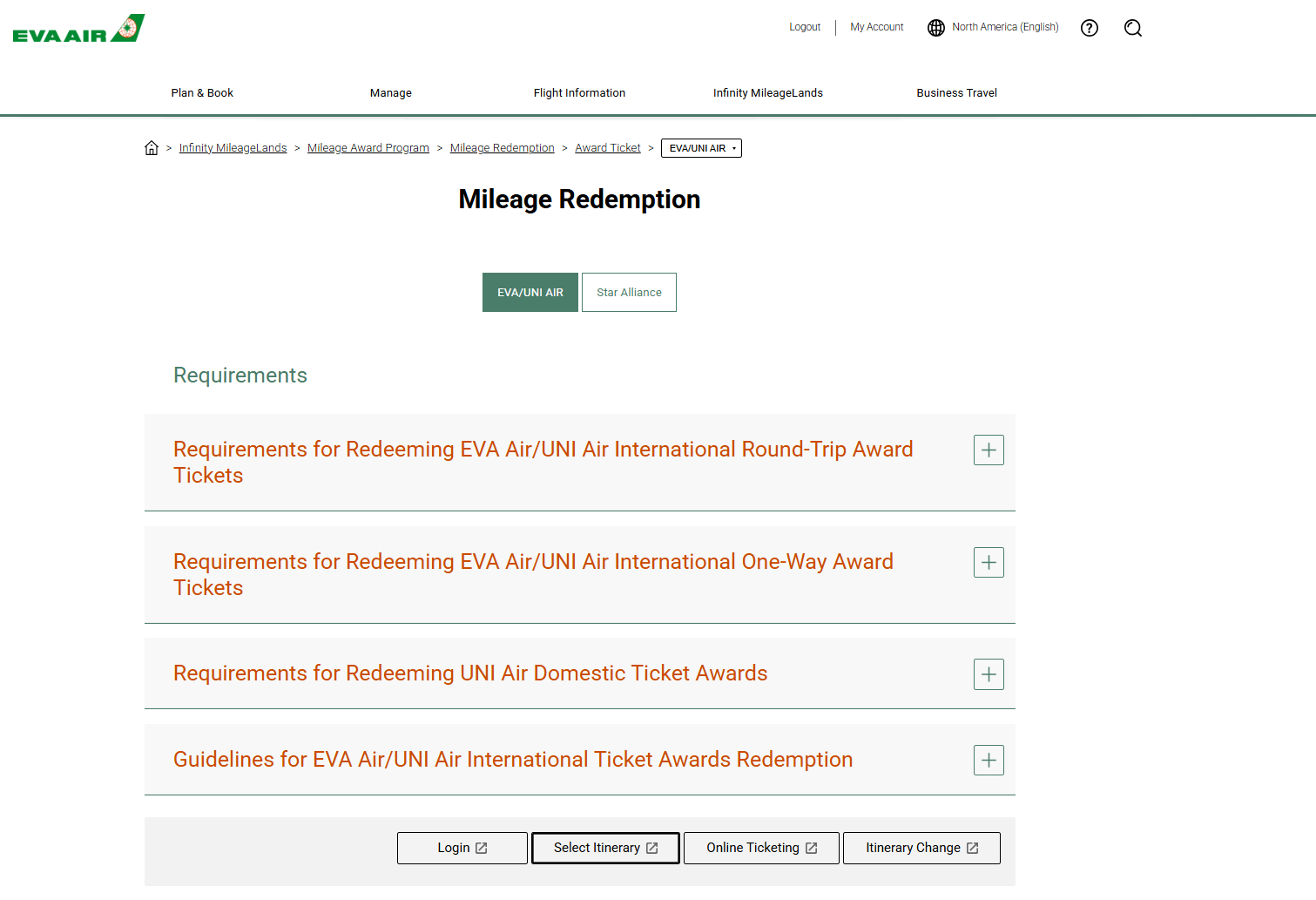Open Manage menu
This screenshot has height=900, width=1316.
391,93
